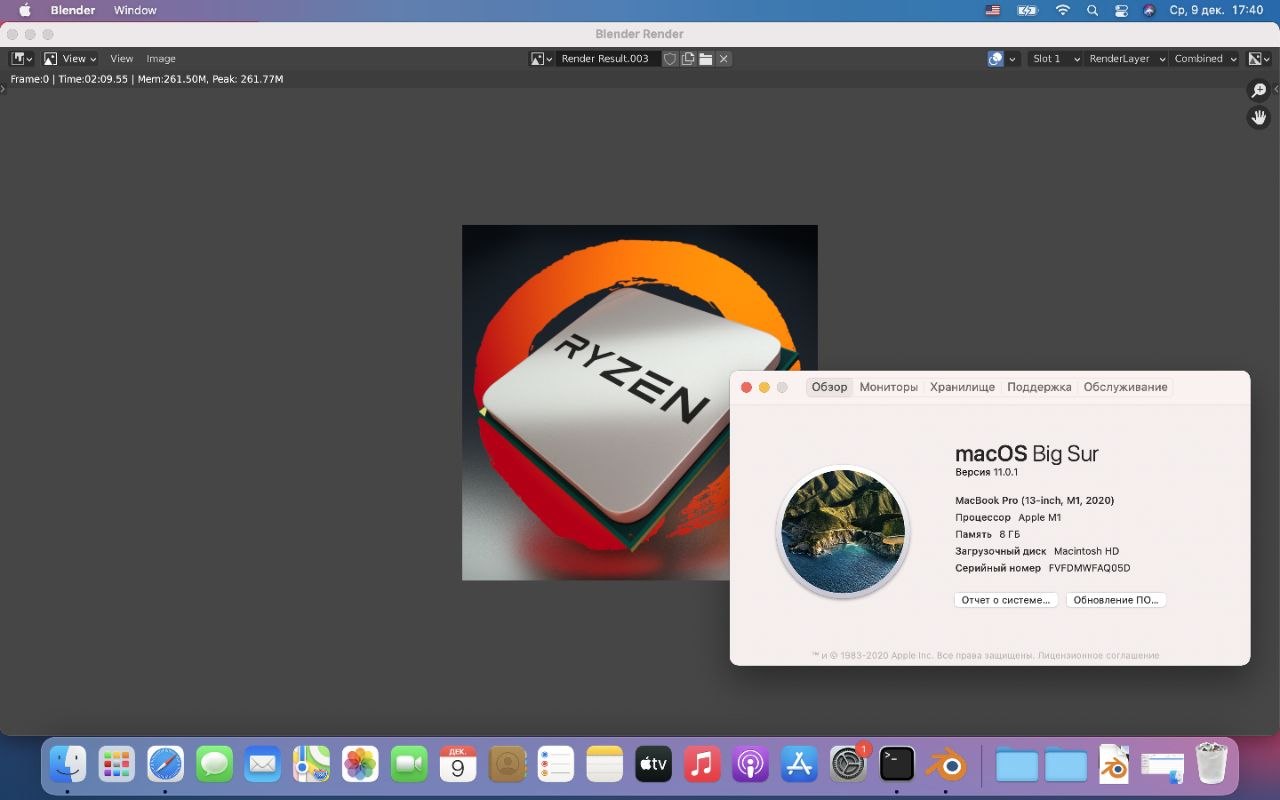This screenshot has height=800, width=1280.
Task: Toggle the gizmo display button in header
Action: 995,59
